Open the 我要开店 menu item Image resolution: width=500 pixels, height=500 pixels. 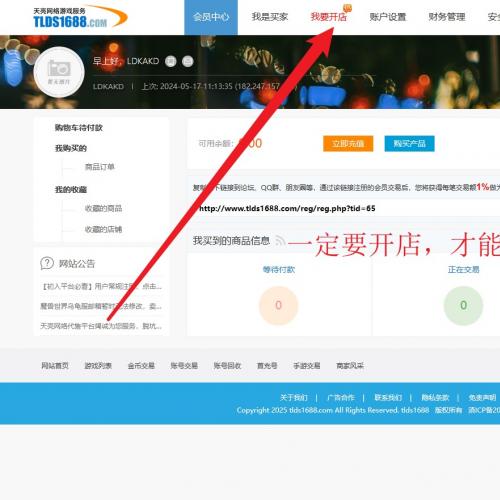tap(329, 17)
